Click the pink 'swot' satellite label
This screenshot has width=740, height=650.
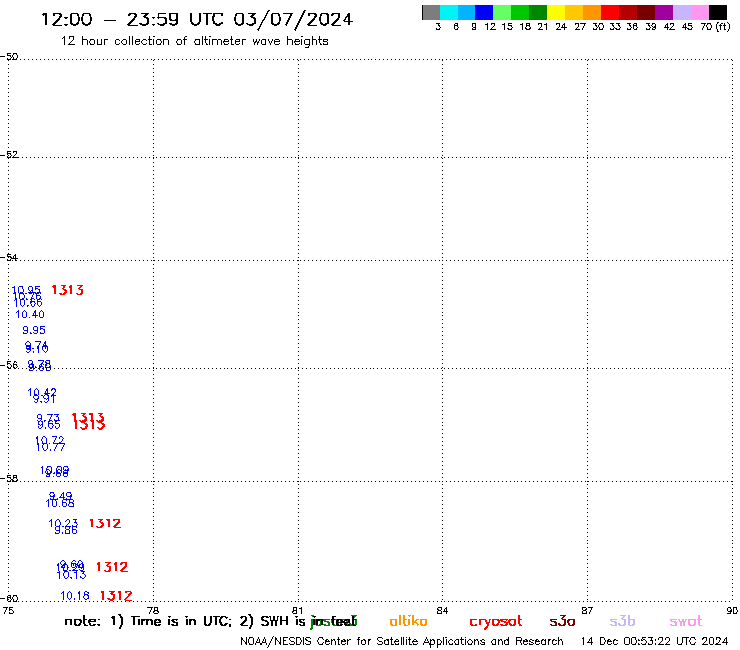point(686,621)
